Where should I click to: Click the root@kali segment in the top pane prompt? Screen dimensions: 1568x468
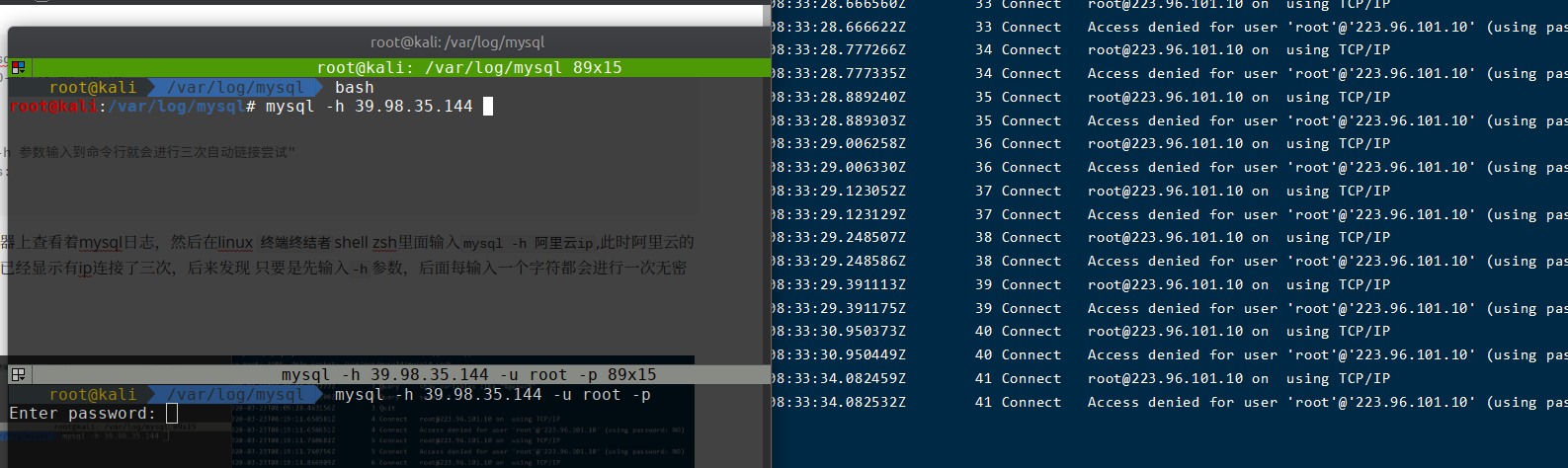[x=93, y=88]
